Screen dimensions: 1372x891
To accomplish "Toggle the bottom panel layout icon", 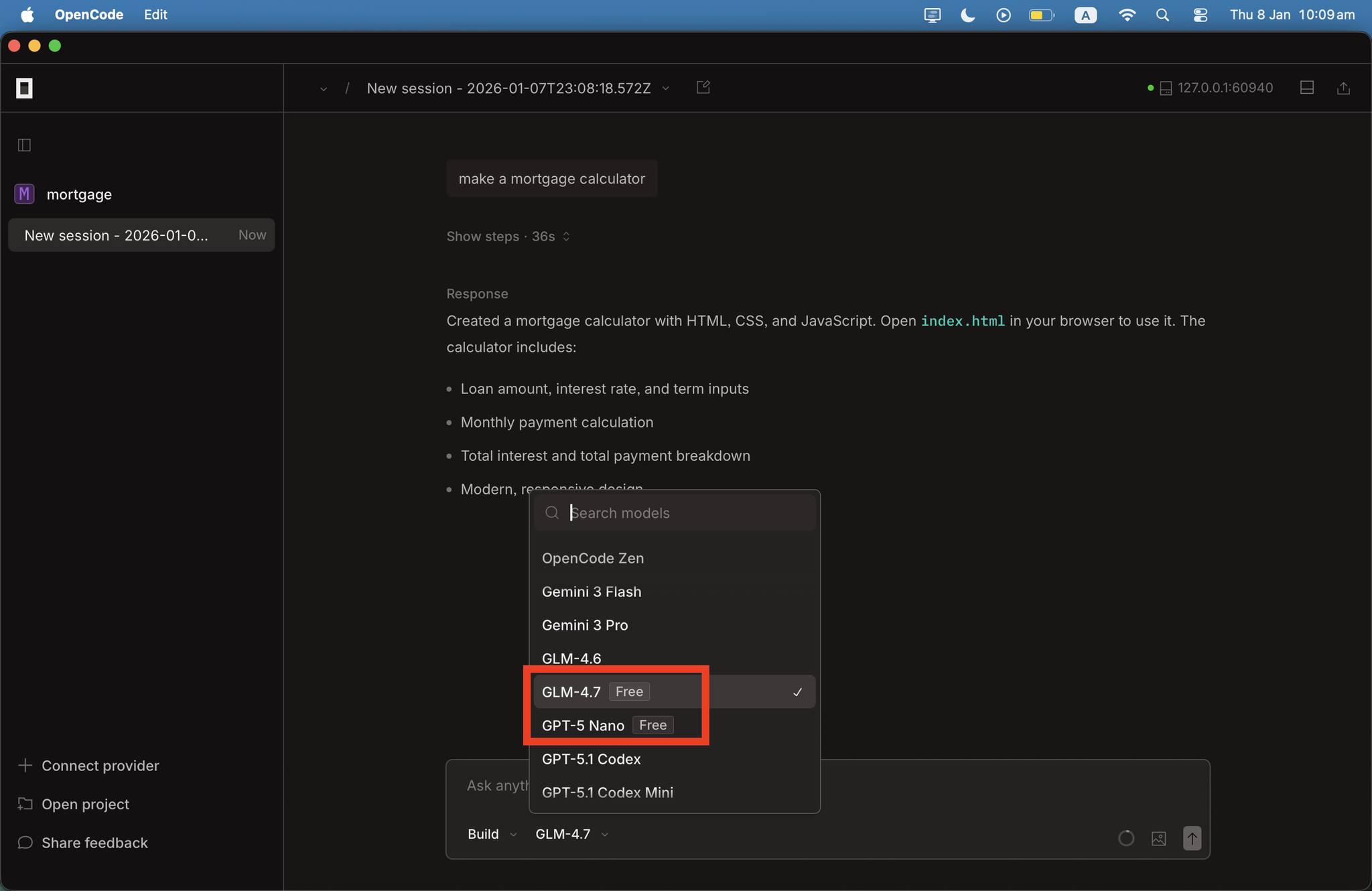I will click(x=1306, y=88).
